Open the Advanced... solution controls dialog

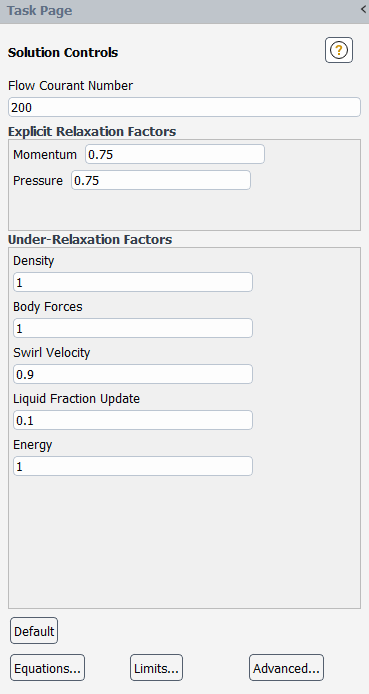(286, 667)
